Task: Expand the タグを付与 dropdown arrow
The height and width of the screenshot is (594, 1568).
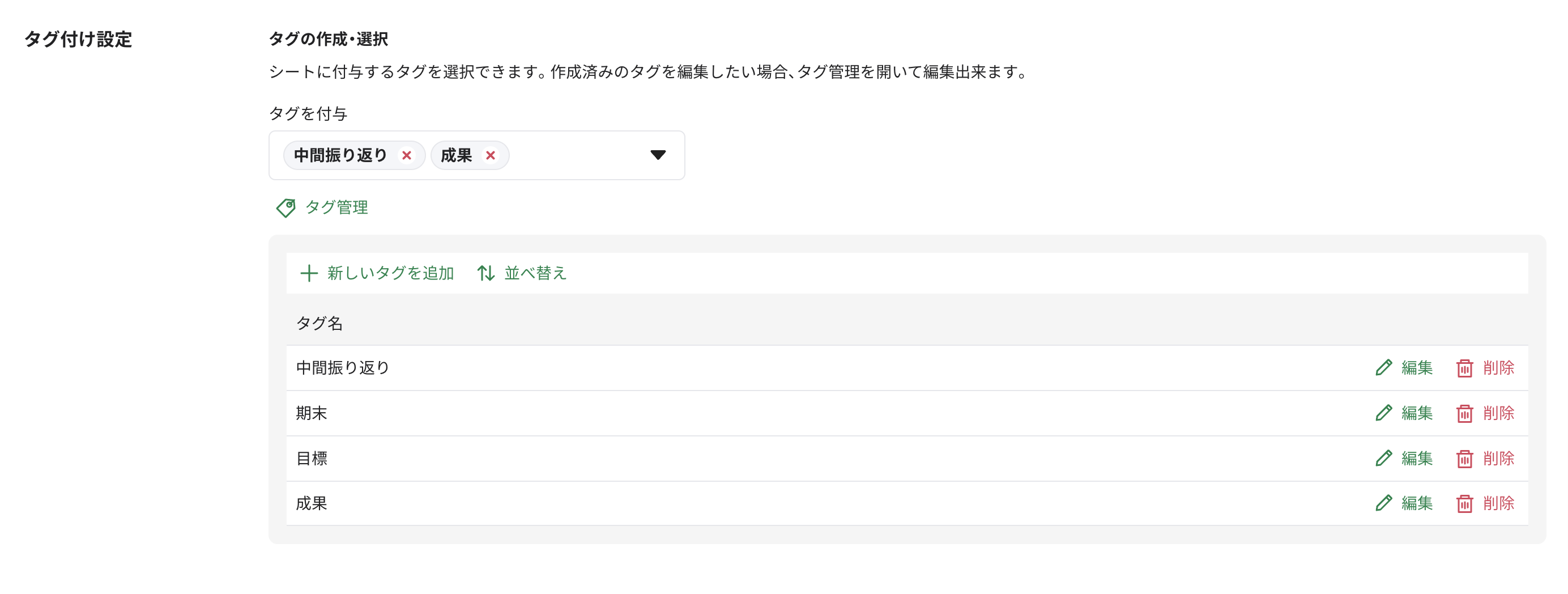Action: pyautogui.click(x=657, y=155)
